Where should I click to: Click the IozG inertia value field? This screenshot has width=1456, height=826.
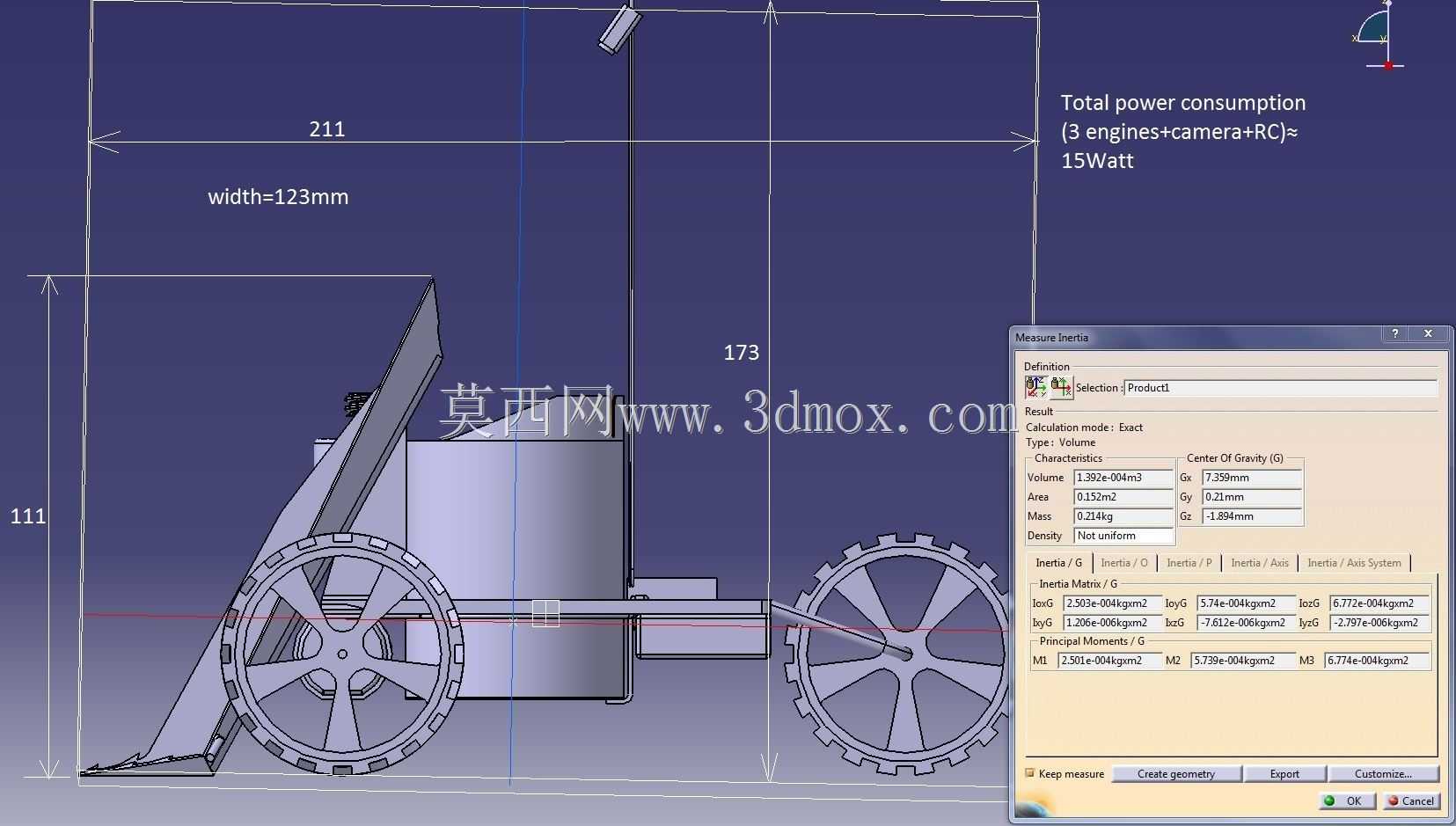pyautogui.click(x=1379, y=603)
